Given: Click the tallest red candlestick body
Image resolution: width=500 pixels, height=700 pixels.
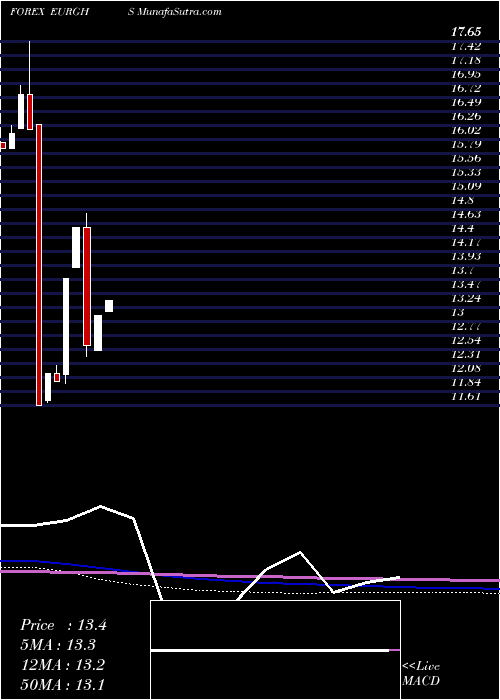Looking at the screenshot, I should (39, 265).
